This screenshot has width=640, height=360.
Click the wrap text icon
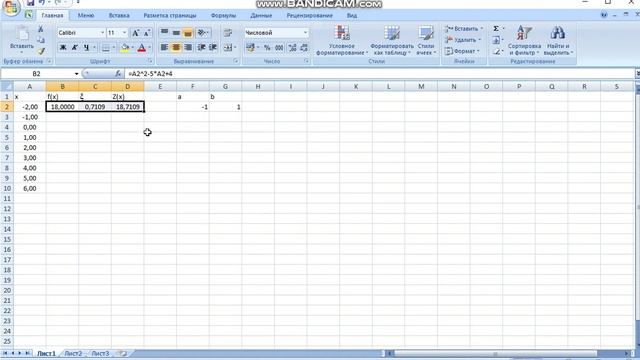(x=228, y=33)
